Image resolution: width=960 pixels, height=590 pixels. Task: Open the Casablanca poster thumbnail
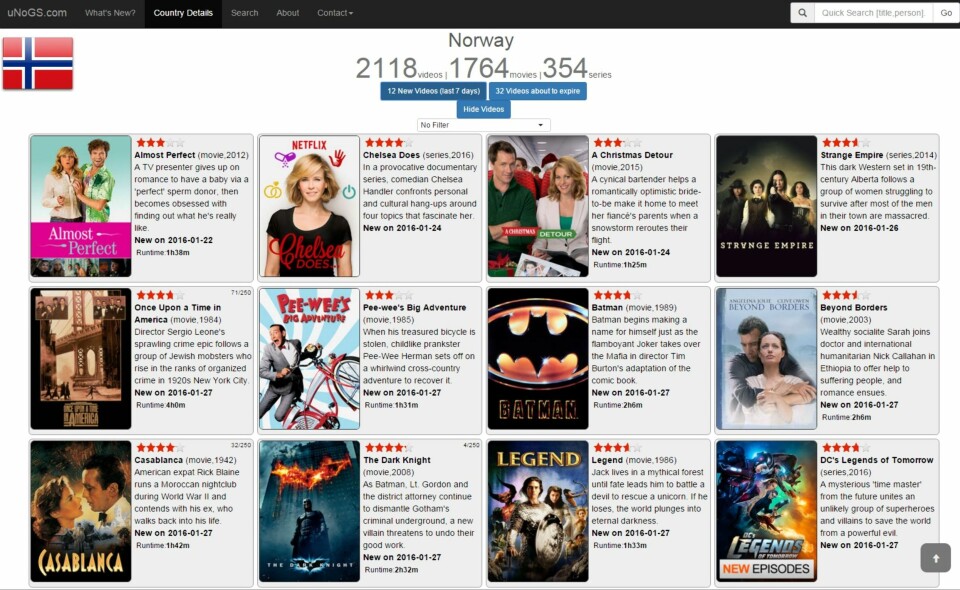click(x=81, y=511)
